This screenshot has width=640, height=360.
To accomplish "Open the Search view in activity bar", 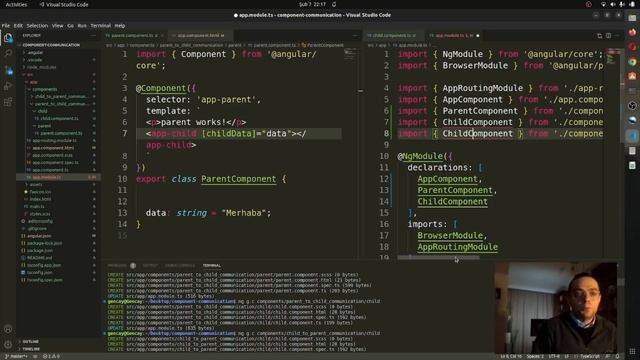I will (8, 54).
